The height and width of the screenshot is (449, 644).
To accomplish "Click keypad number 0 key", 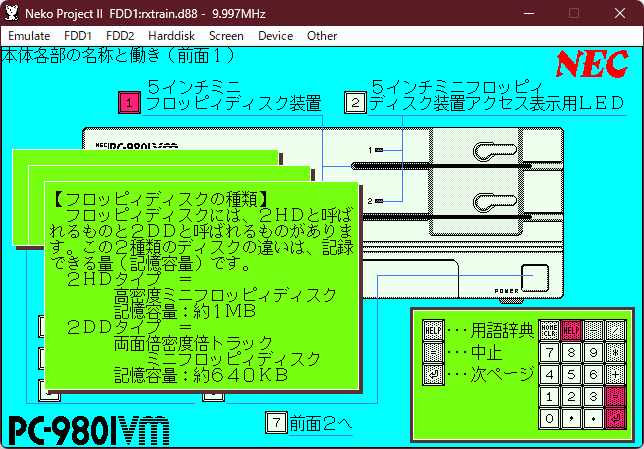I will (549, 419).
